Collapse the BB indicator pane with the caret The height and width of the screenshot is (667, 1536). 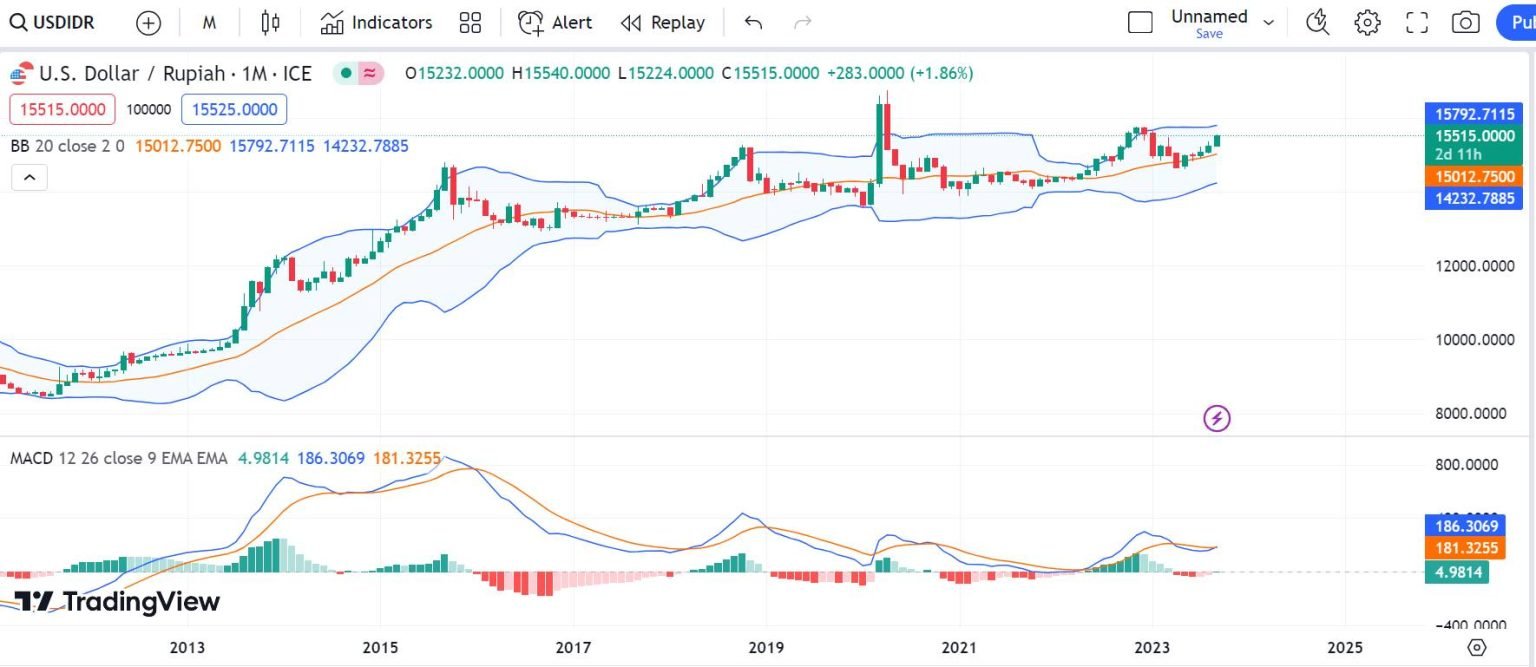(29, 177)
